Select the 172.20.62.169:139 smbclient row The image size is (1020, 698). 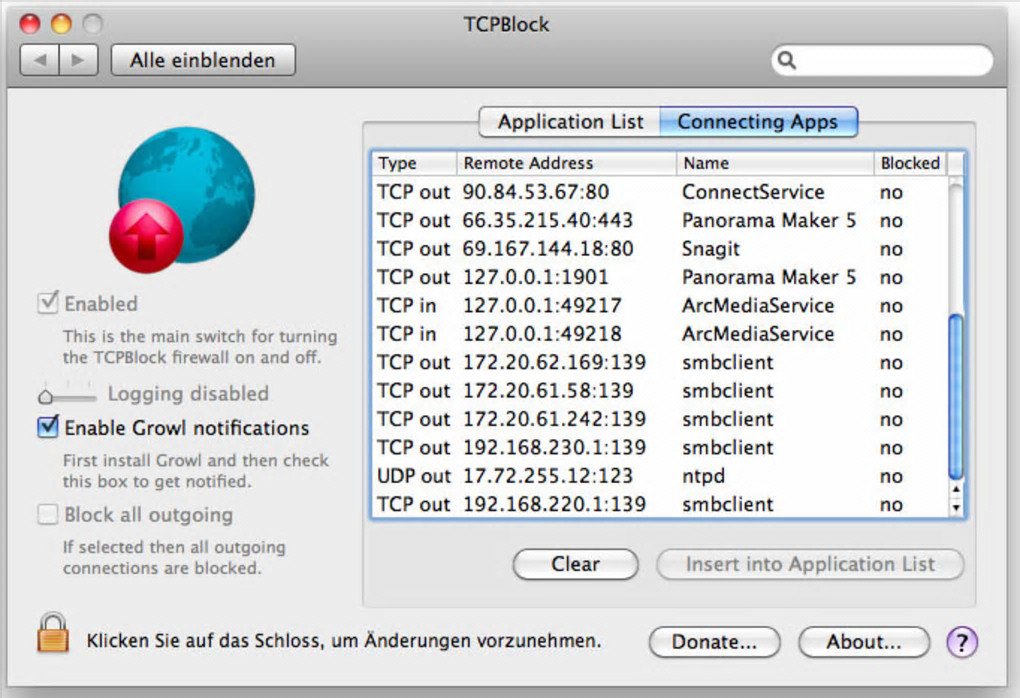660,362
